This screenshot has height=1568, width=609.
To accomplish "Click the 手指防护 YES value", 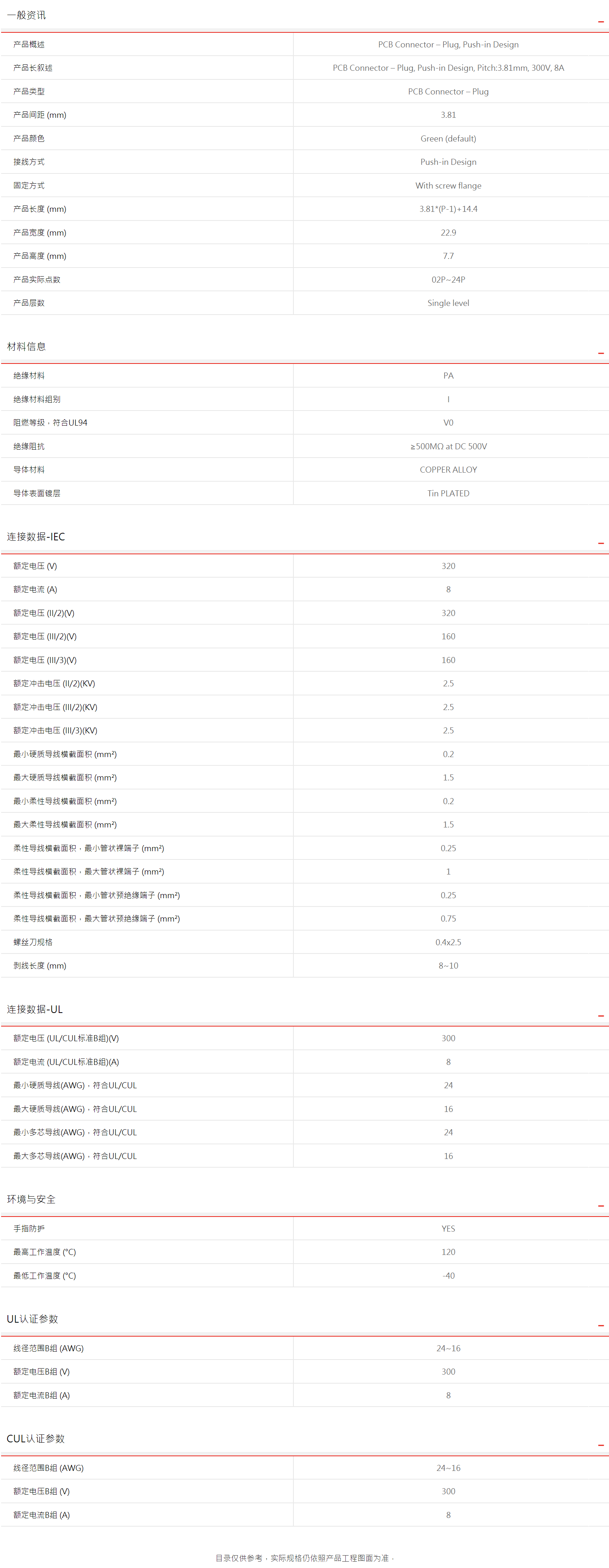I will click(x=448, y=1228).
